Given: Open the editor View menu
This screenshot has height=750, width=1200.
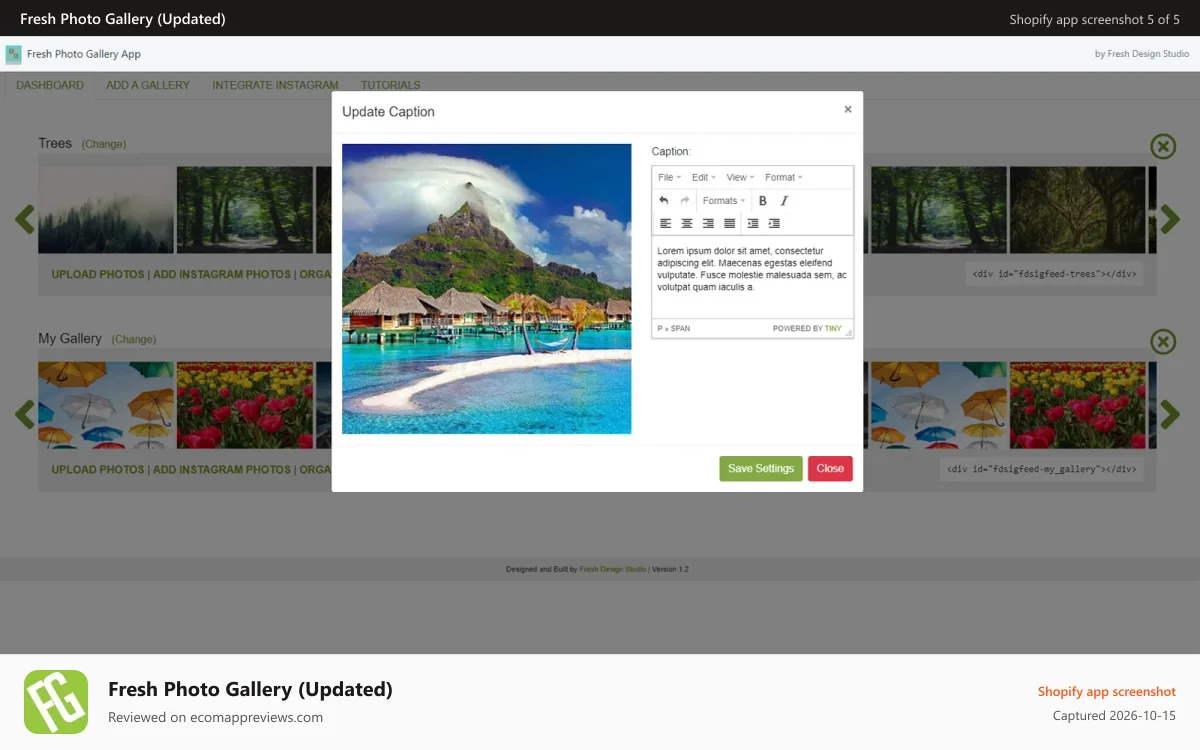Looking at the screenshot, I should (740, 178).
